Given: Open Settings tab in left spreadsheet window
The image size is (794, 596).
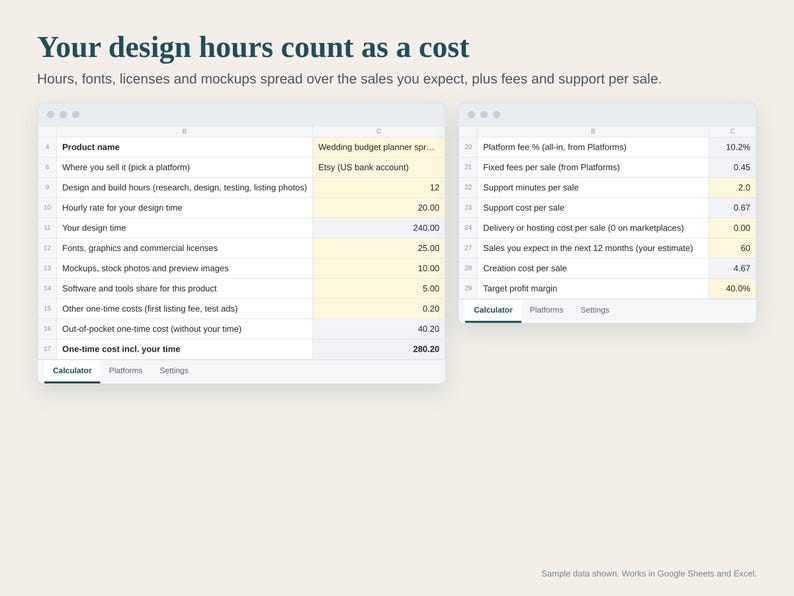Looking at the screenshot, I should click(x=174, y=371).
